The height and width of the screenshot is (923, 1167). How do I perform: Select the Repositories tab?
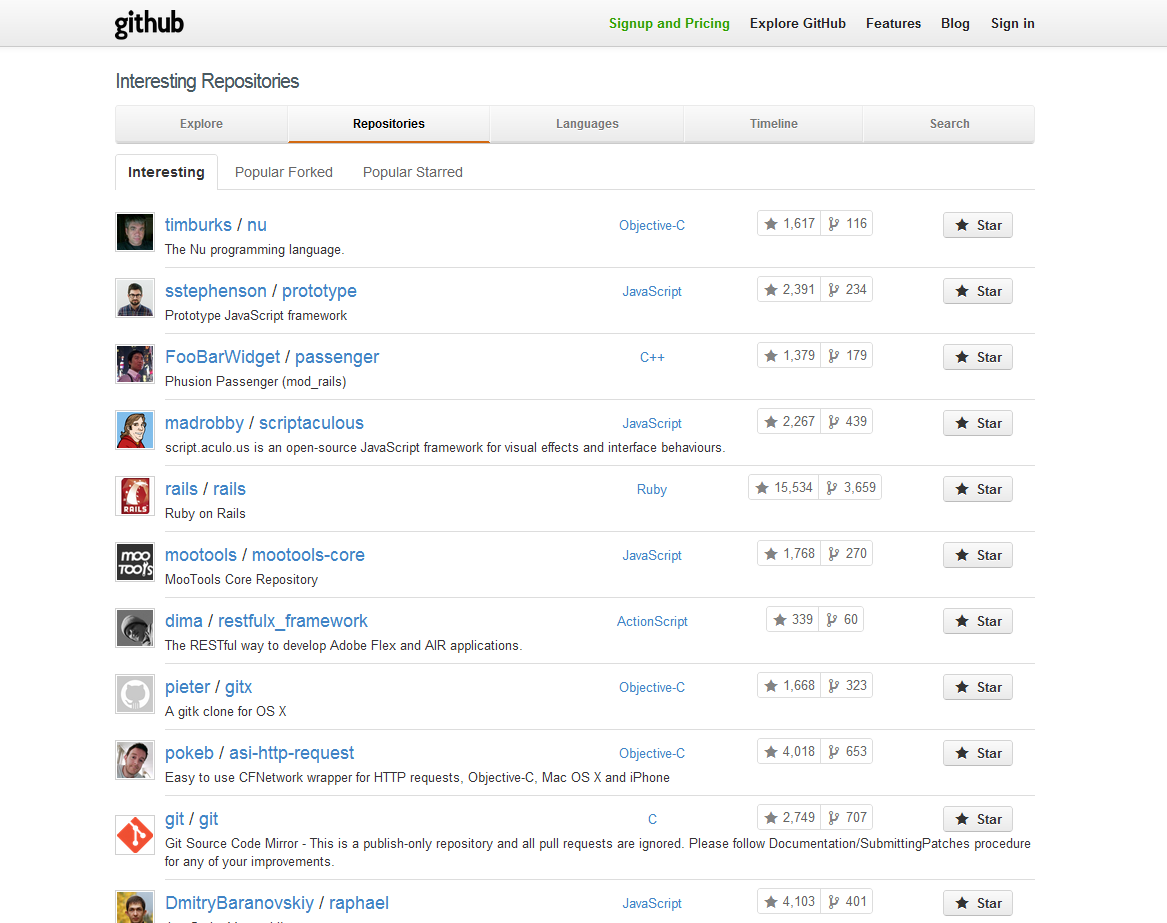pos(389,124)
